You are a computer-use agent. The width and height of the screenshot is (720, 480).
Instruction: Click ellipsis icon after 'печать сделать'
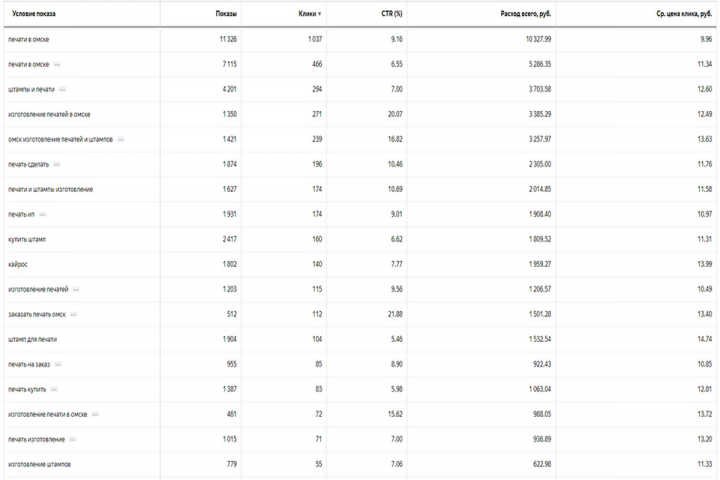(x=56, y=164)
